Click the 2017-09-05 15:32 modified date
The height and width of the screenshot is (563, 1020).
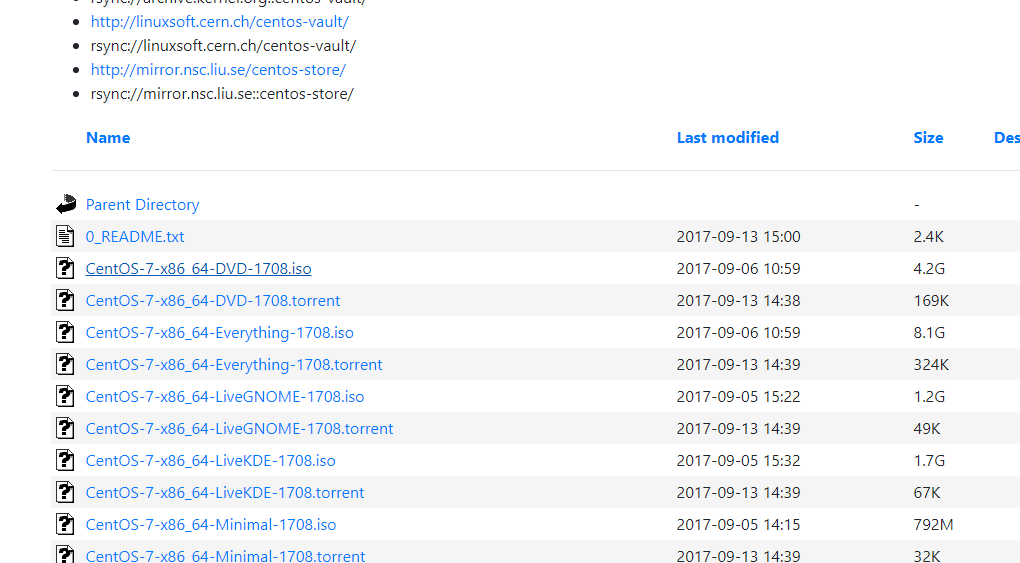click(738, 460)
